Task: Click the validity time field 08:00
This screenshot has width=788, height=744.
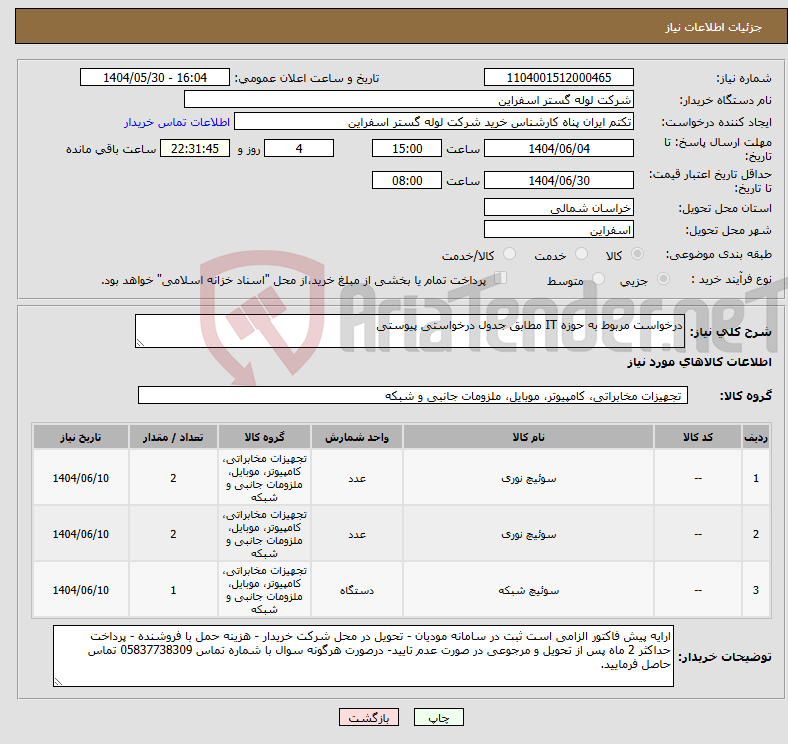Action: [407, 180]
